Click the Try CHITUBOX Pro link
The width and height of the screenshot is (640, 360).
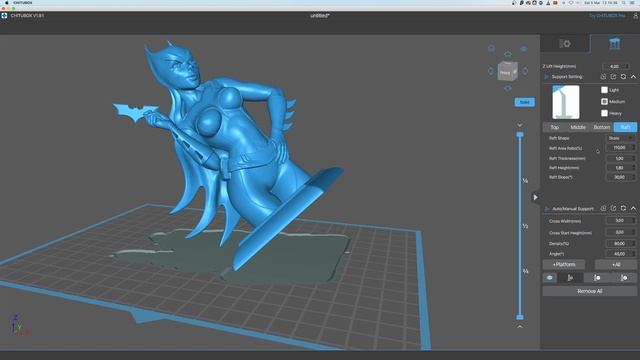coord(607,16)
